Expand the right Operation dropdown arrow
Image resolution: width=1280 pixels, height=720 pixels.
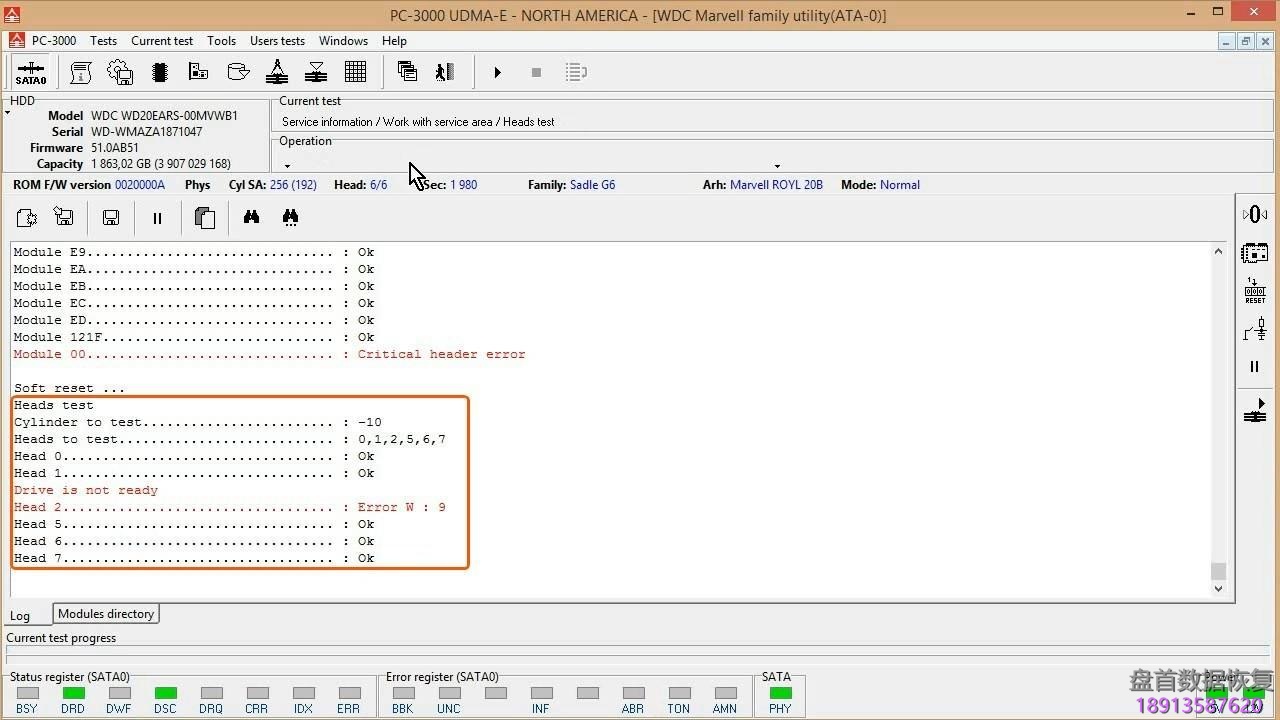click(x=777, y=166)
